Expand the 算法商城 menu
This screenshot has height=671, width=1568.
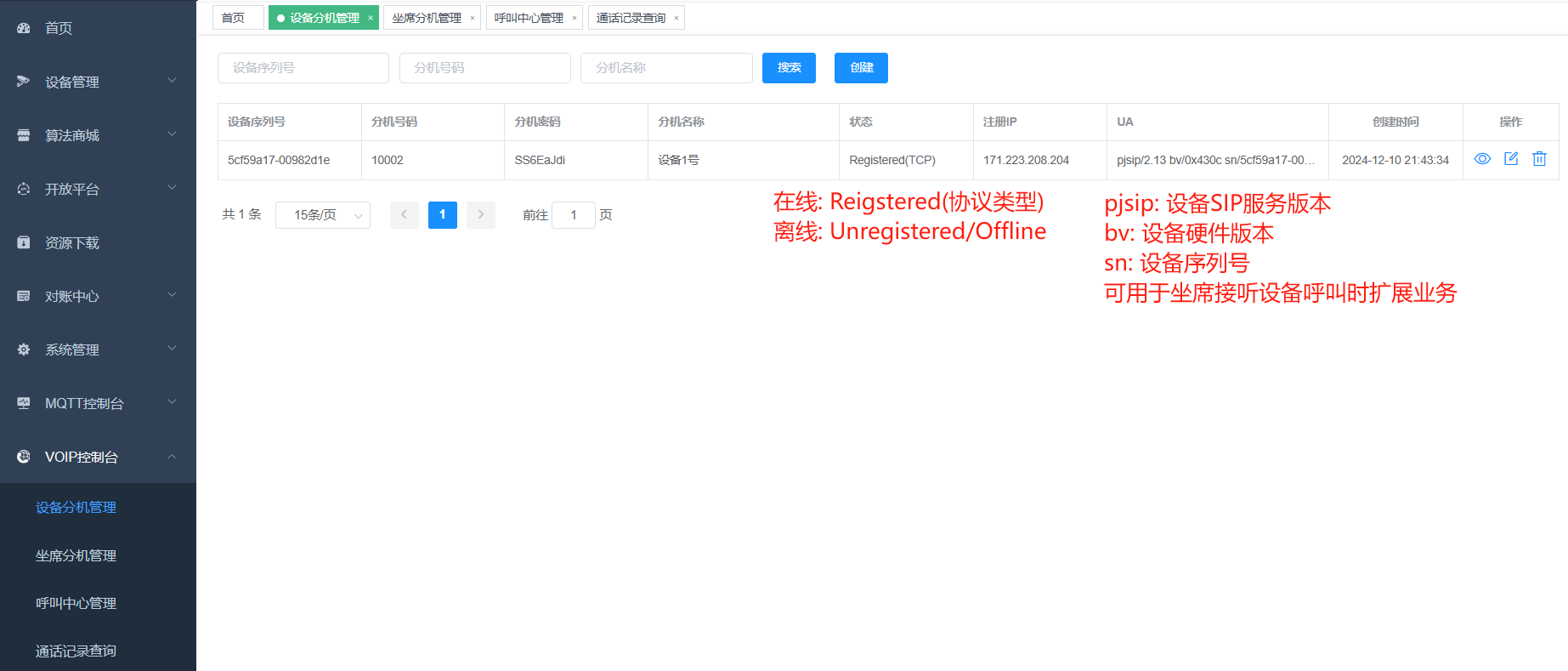click(172, 134)
